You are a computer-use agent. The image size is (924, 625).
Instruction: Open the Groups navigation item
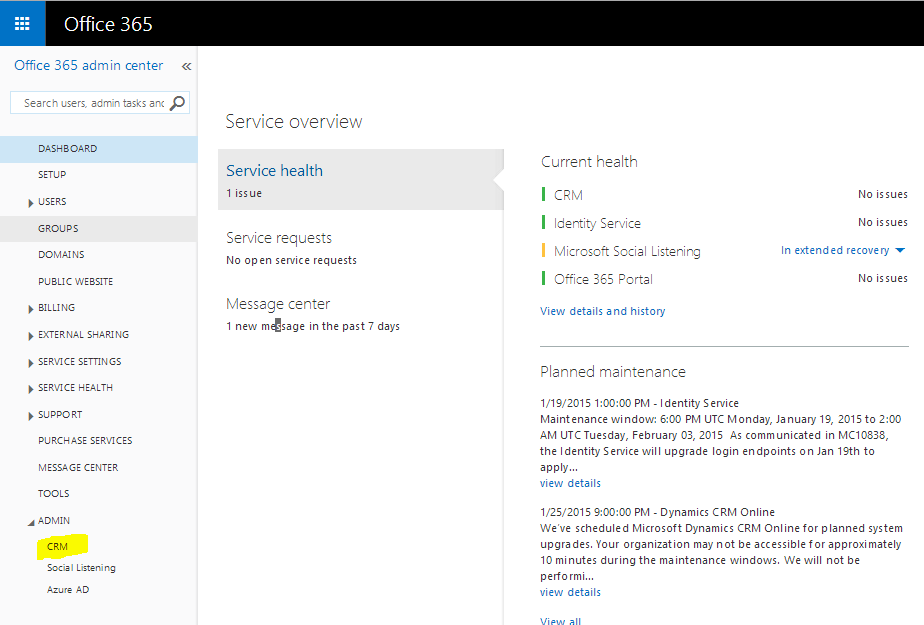tap(58, 229)
